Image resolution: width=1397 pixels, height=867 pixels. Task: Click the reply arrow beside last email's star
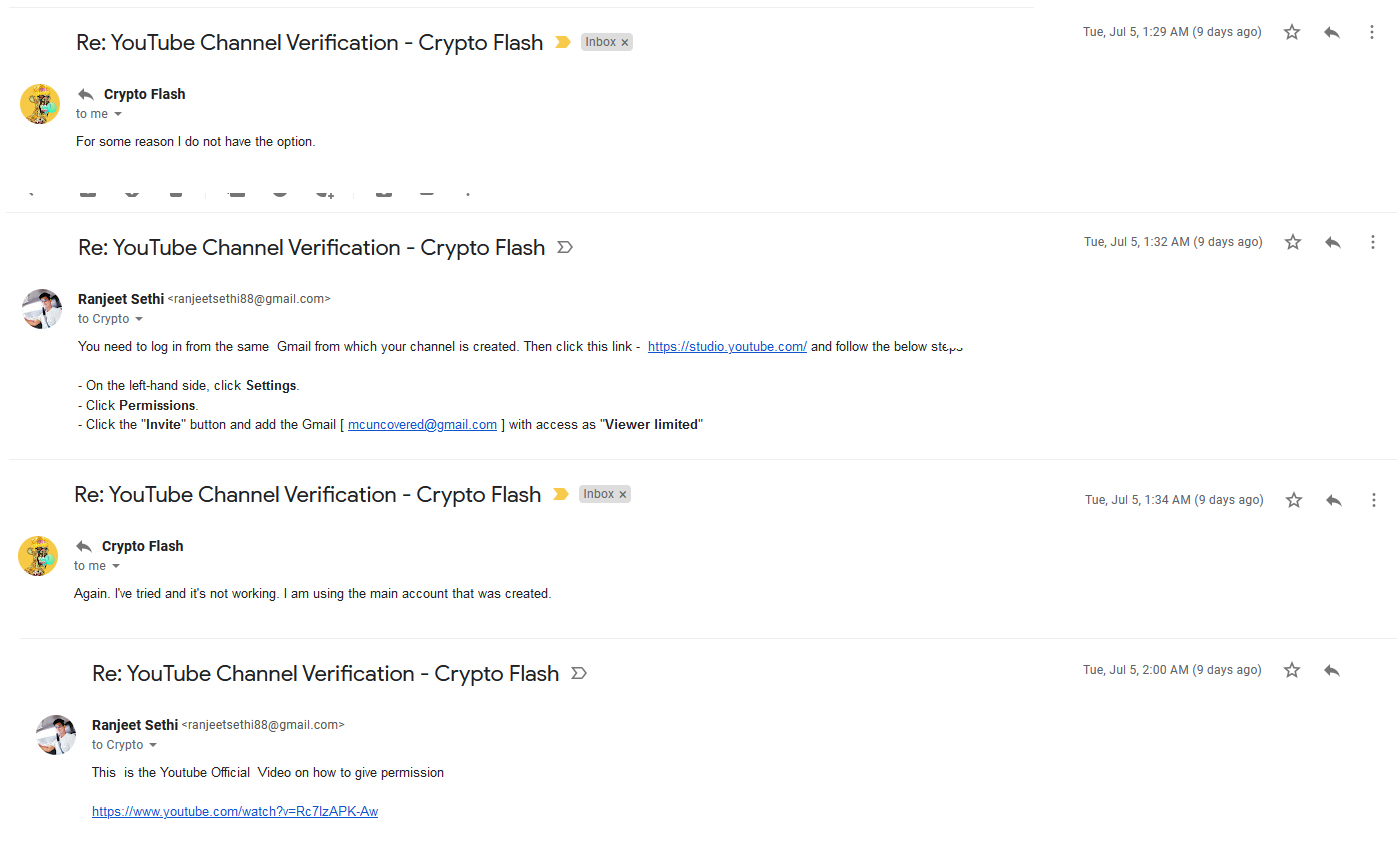click(1332, 670)
